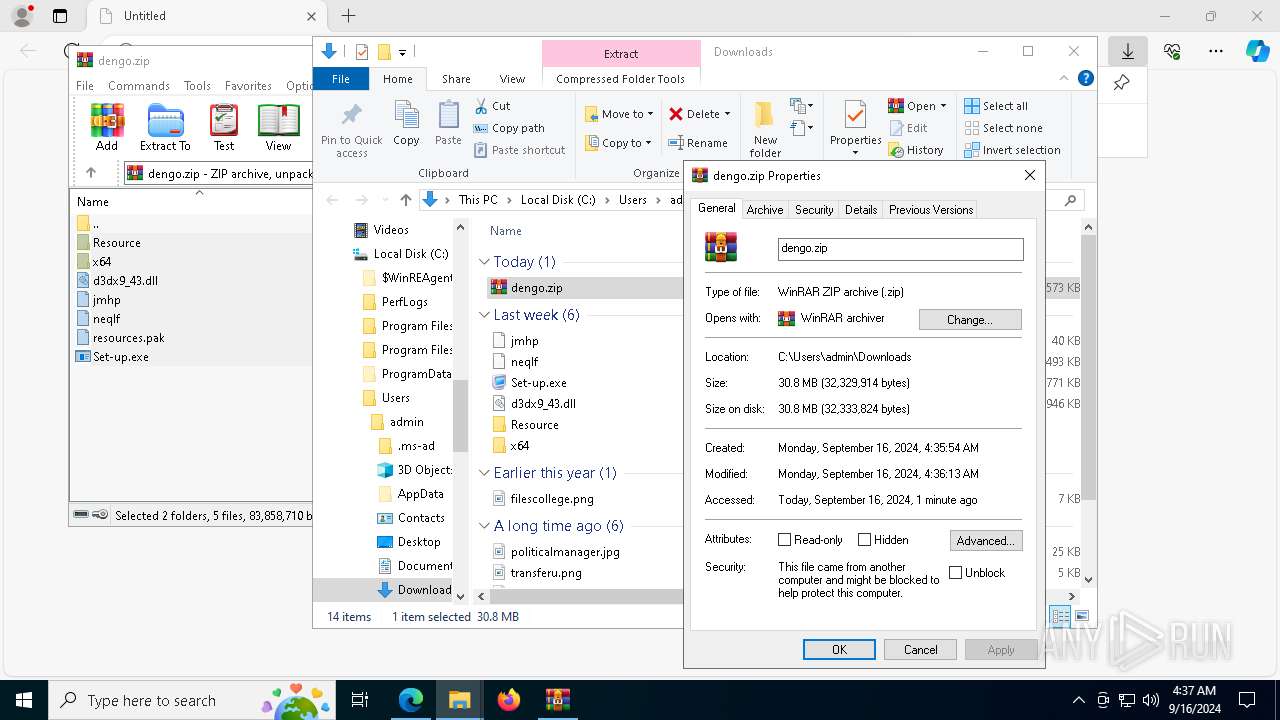
Task: Click the Advanced... button
Action: pyautogui.click(x=986, y=541)
